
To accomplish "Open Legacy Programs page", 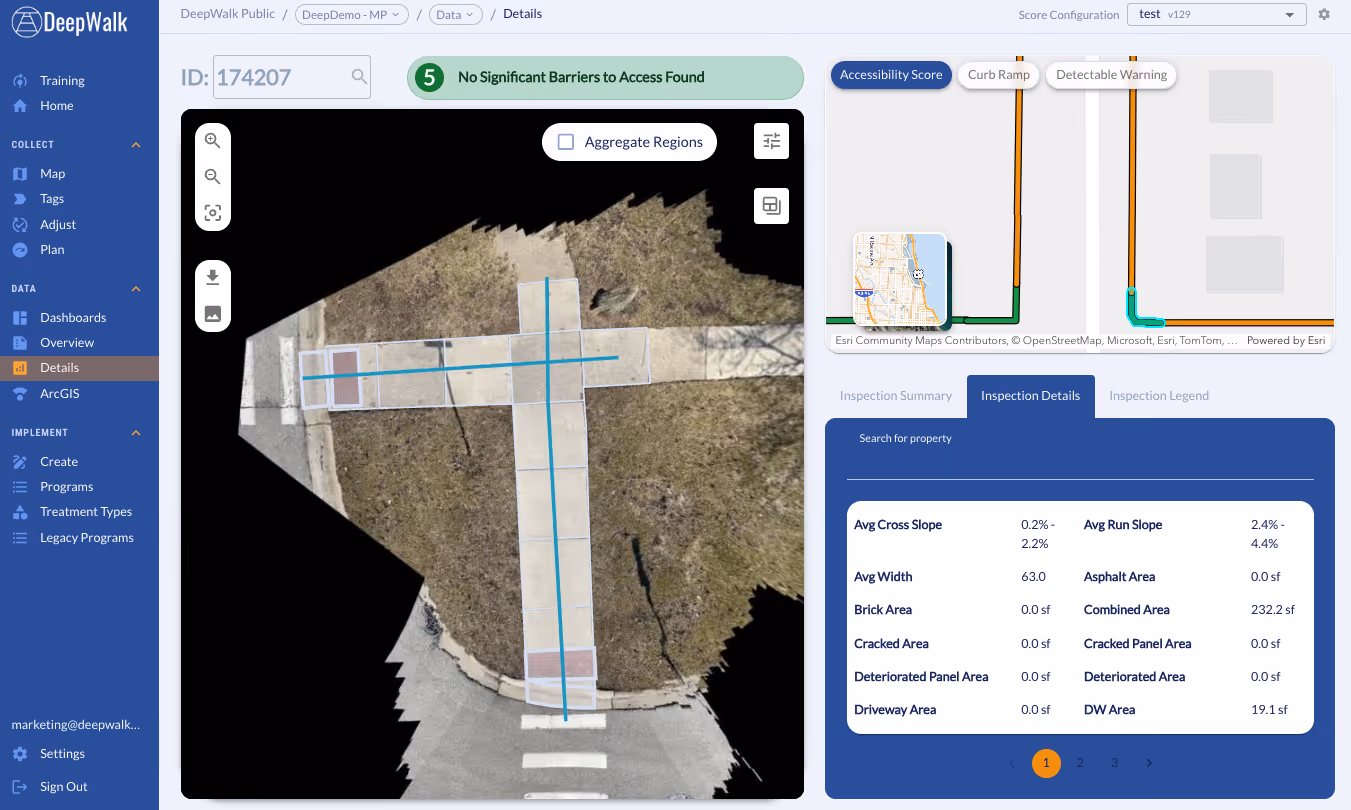I will pos(86,537).
